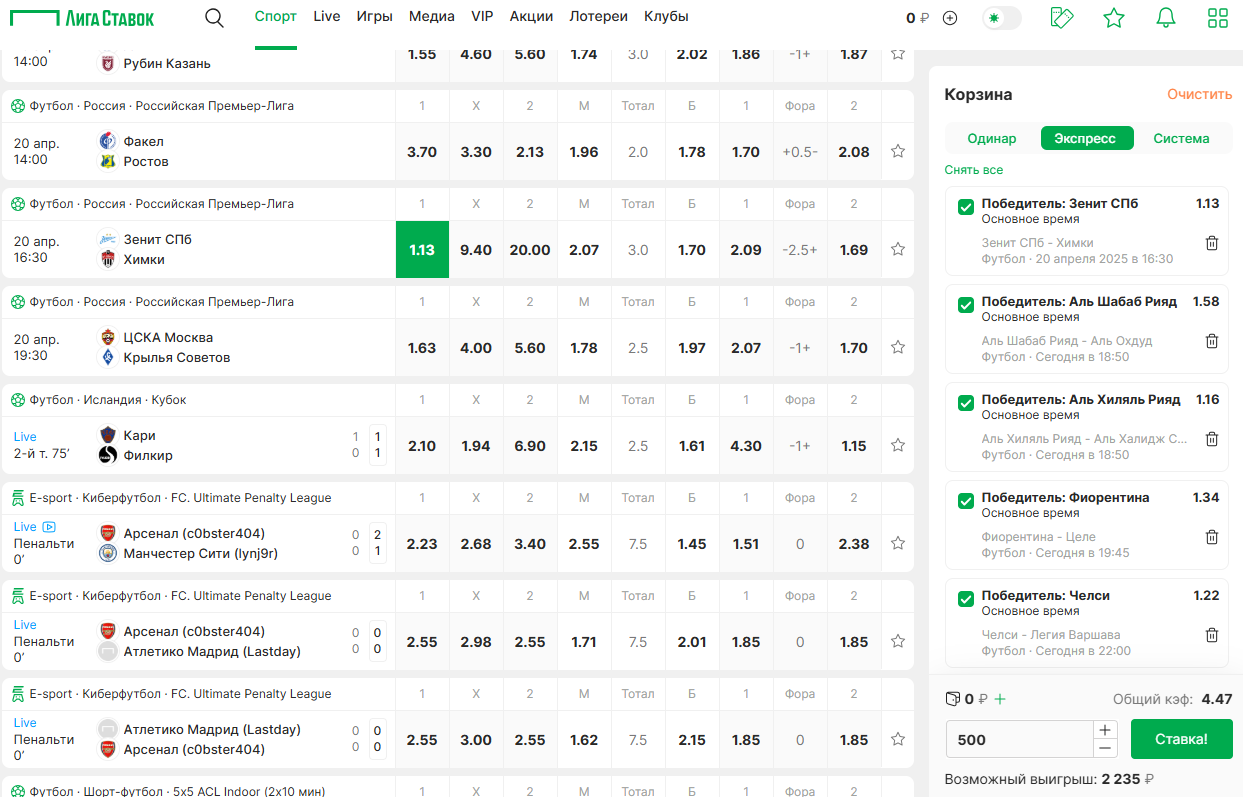Delete Зенит СПб bet from basket
This screenshot has width=1243, height=797.
pyautogui.click(x=1212, y=243)
